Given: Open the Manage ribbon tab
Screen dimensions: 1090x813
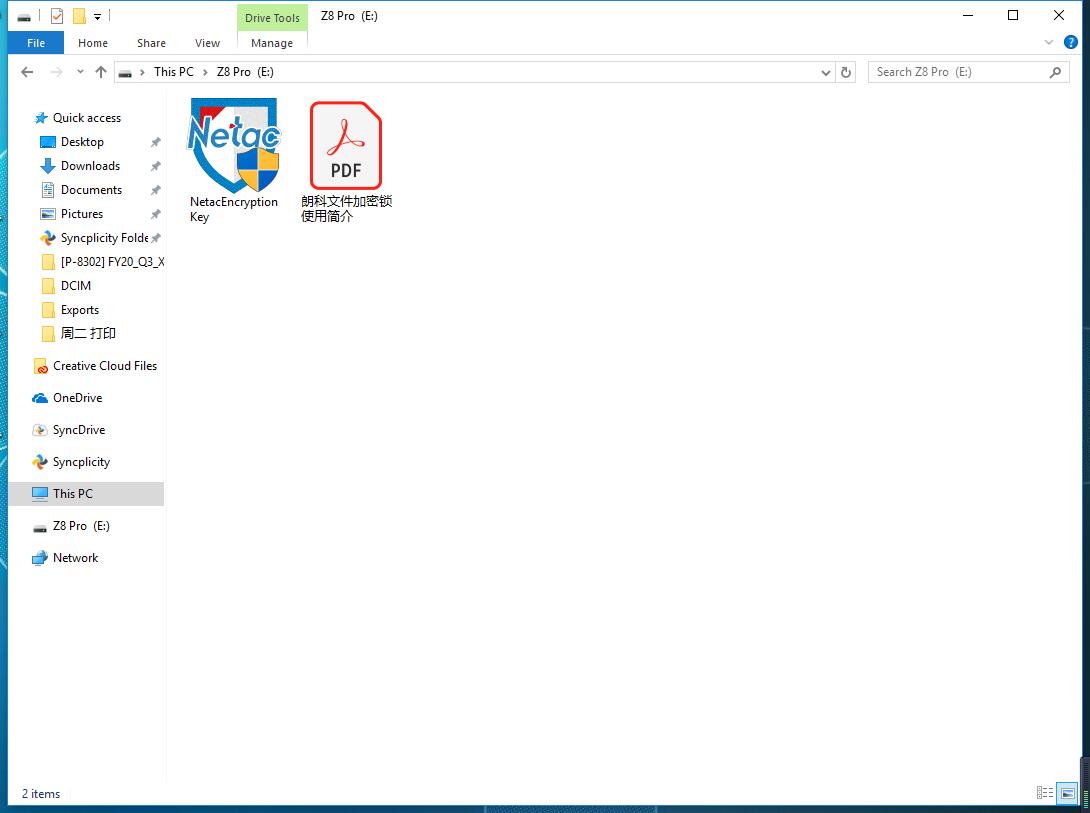Looking at the screenshot, I should [272, 43].
